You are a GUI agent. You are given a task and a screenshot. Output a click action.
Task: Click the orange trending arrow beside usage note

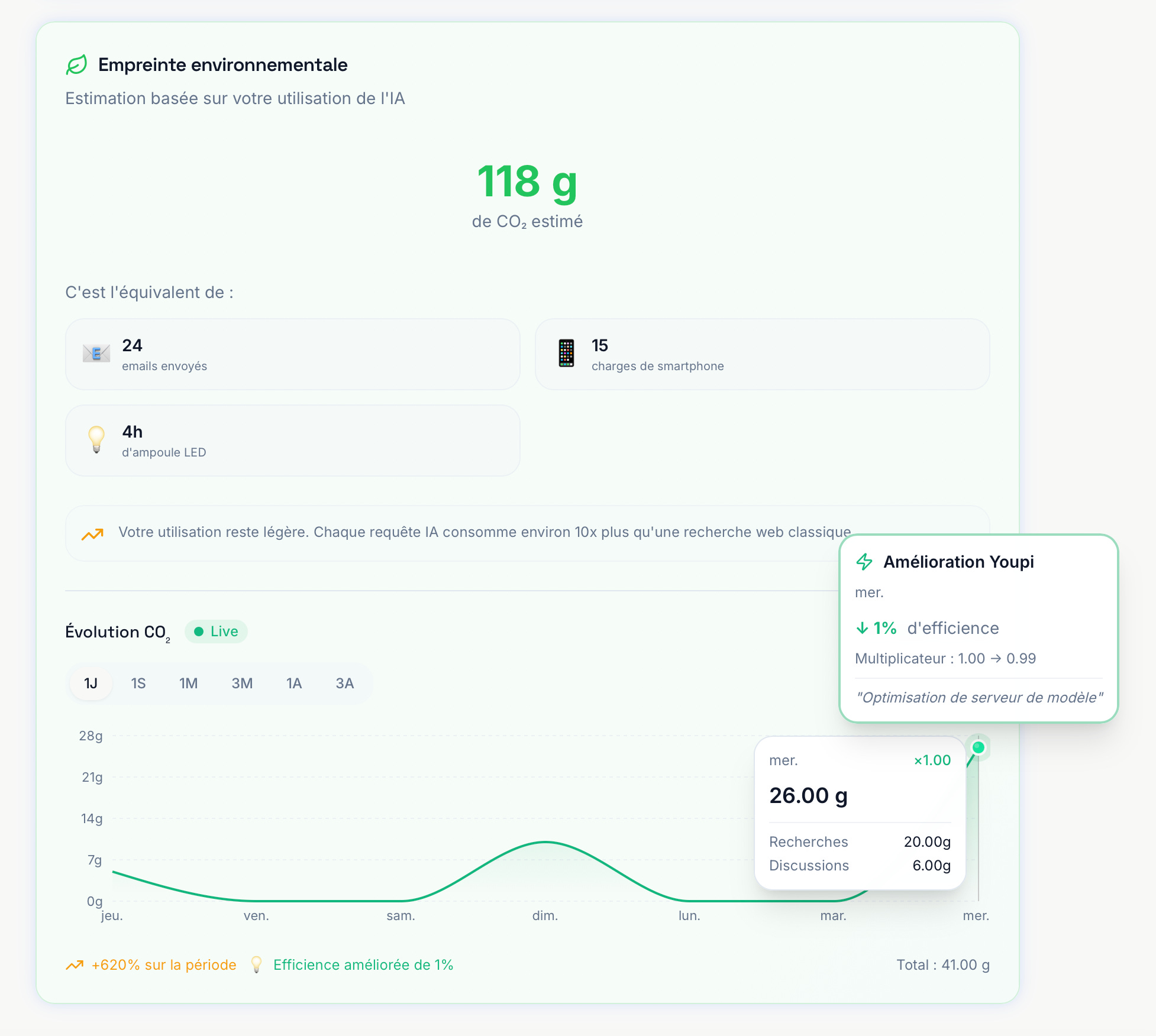pyautogui.click(x=92, y=534)
